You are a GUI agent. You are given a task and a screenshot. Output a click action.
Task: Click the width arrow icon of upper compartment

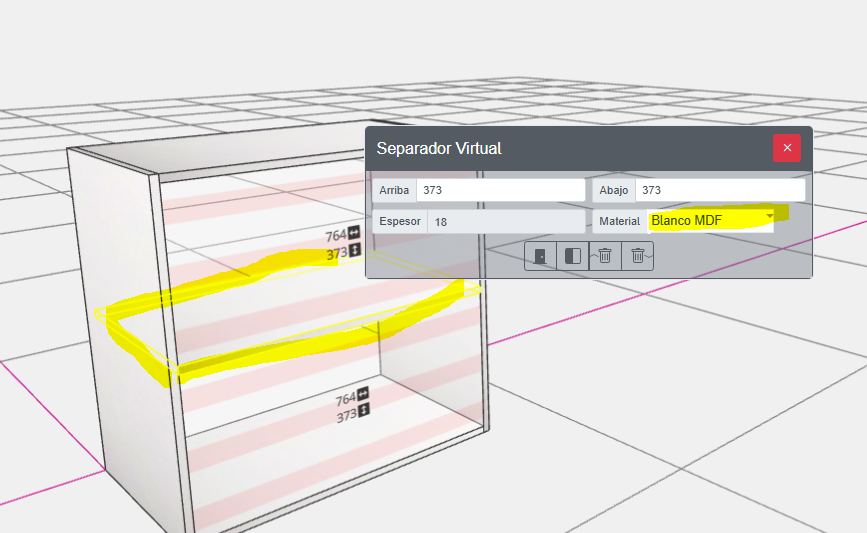[x=354, y=233]
